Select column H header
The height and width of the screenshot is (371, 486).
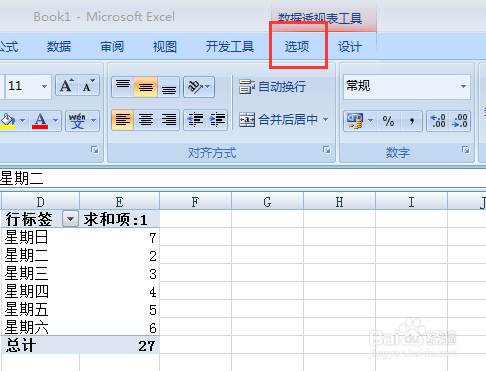tap(339, 202)
